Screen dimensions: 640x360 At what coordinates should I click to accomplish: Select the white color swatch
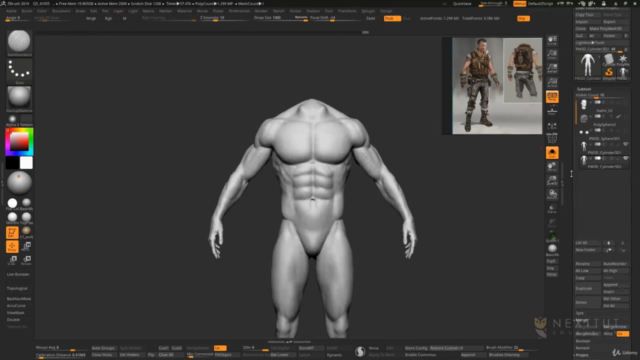(26, 163)
